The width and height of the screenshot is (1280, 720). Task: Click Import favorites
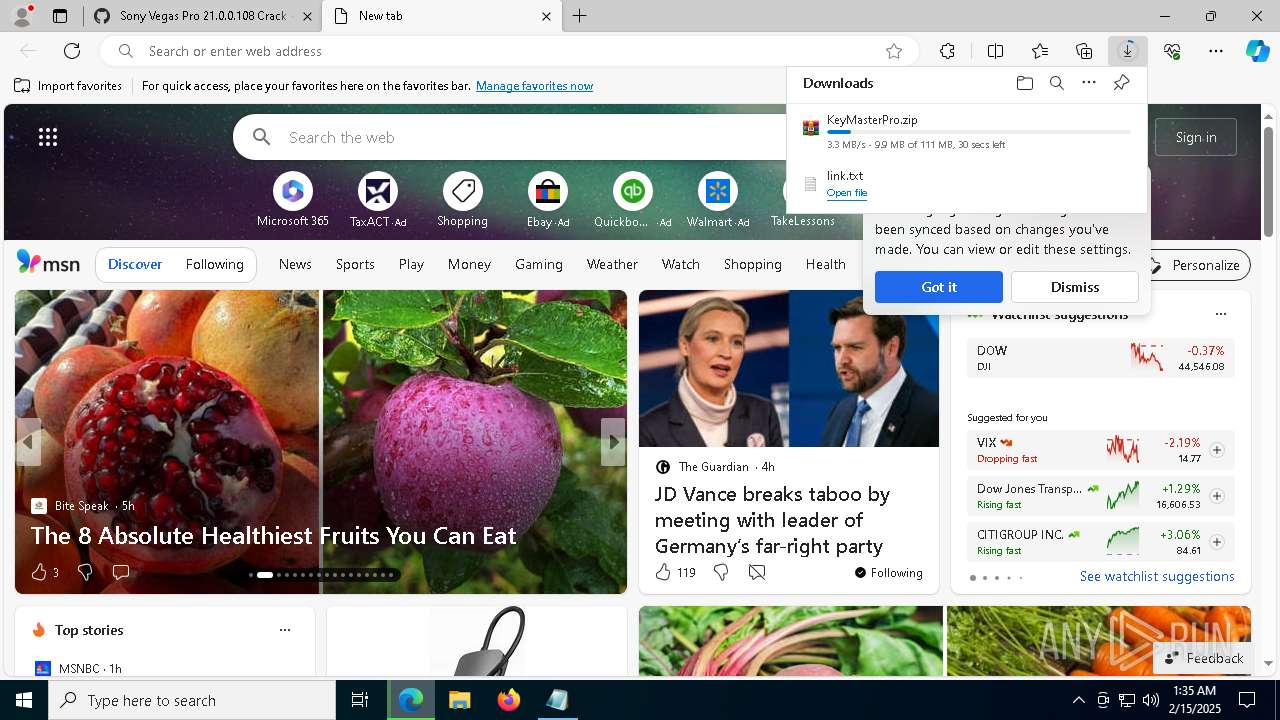tap(68, 86)
